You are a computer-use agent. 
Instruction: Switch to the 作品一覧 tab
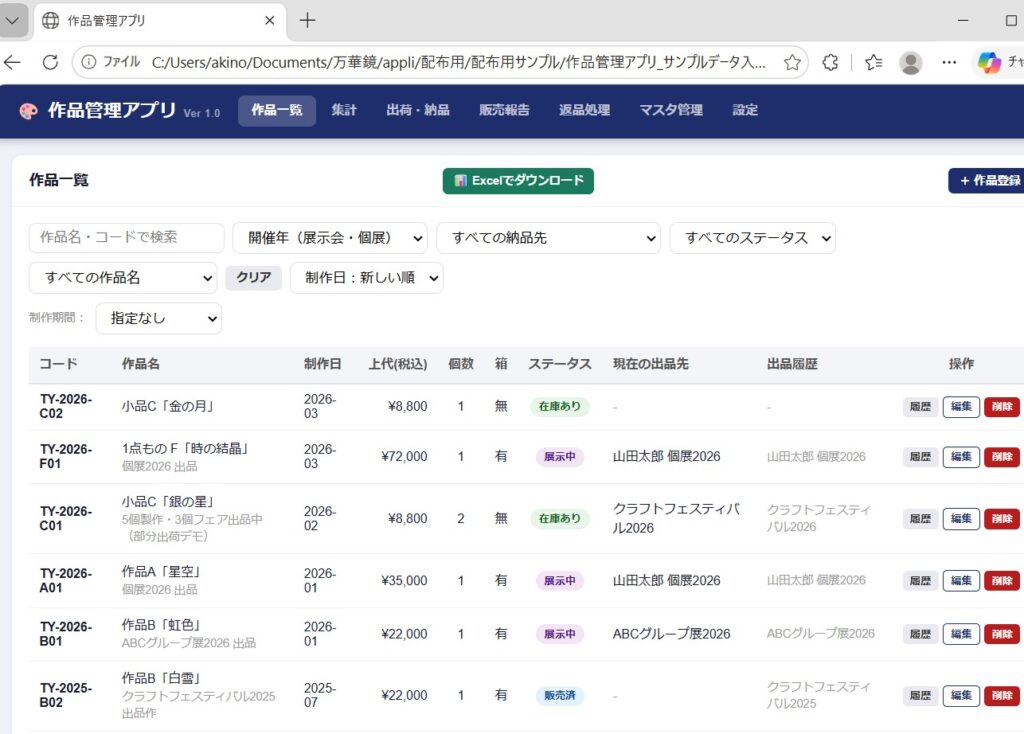click(x=277, y=110)
